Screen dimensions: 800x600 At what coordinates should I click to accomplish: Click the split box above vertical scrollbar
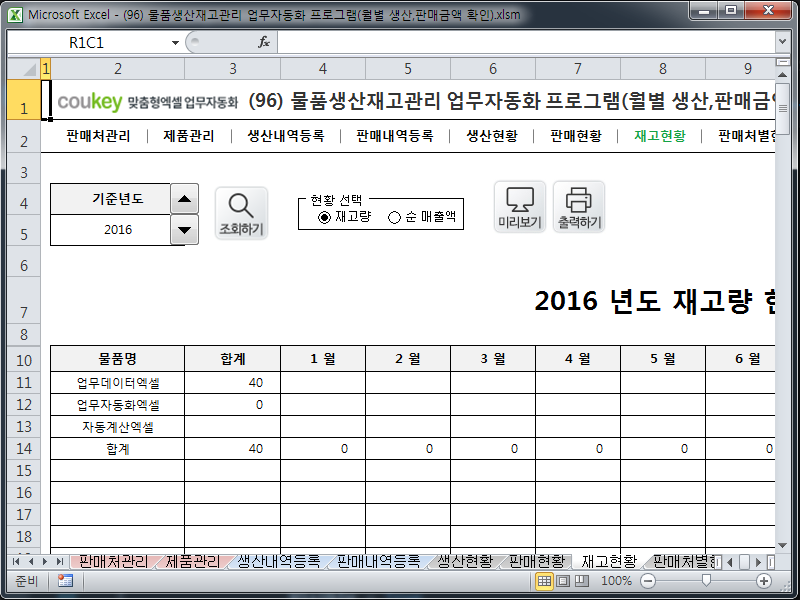coord(783,62)
